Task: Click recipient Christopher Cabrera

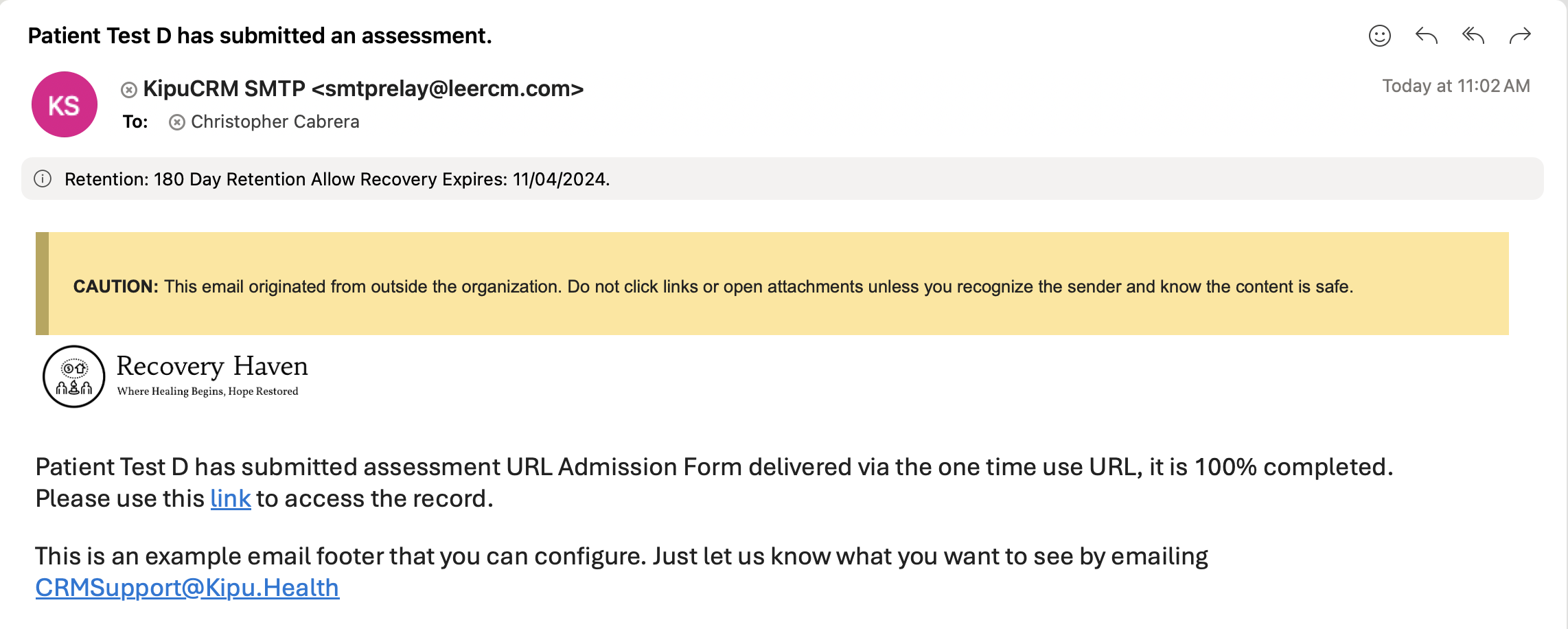Action: pos(275,122)
